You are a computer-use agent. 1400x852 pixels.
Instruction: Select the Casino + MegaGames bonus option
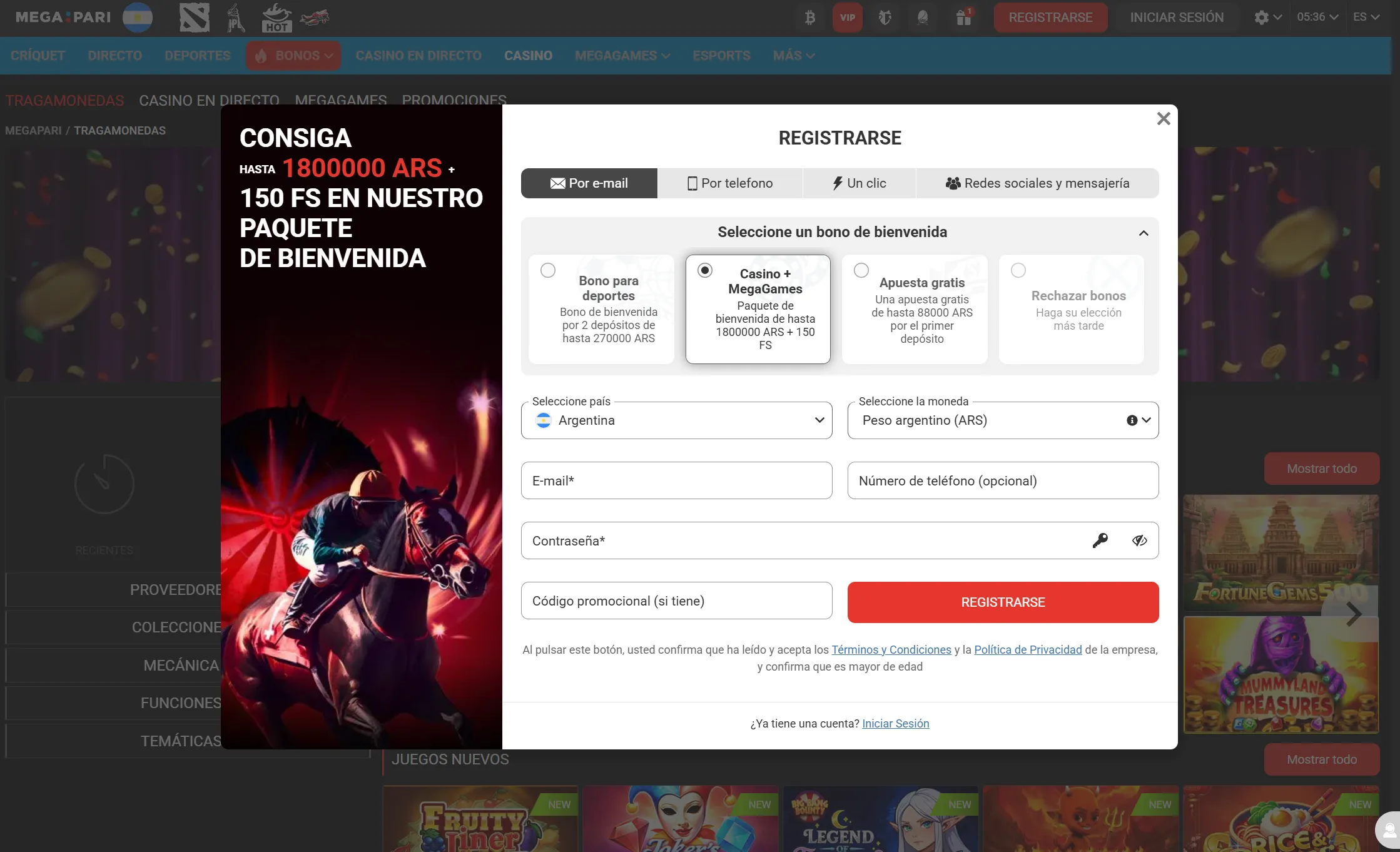(x=758, y=309)
